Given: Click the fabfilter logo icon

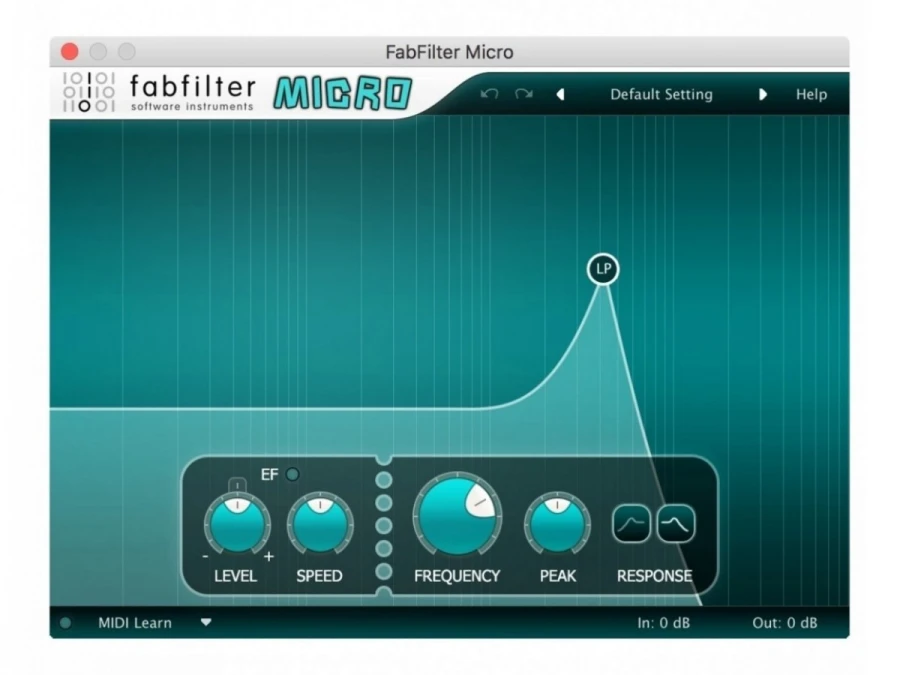Looking at the screenshot, I should click(88, 92).
